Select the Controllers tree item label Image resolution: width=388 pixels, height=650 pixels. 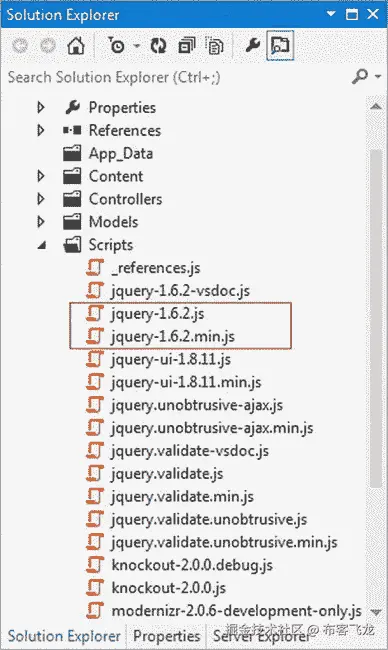[x=125, y=199]
